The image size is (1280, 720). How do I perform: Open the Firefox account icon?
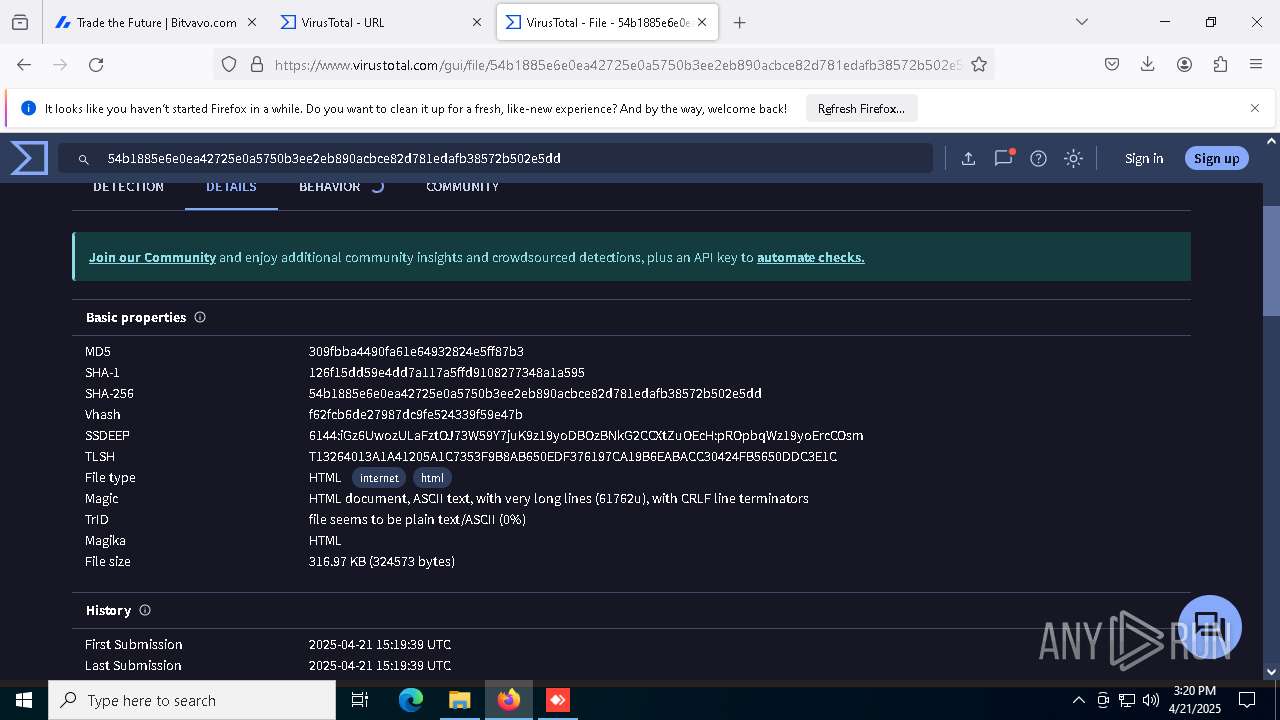coord(1184,64)
